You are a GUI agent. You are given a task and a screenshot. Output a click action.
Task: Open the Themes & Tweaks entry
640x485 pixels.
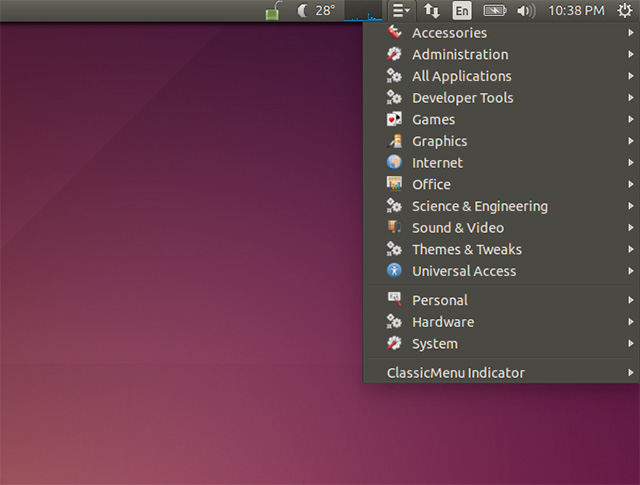466,250
